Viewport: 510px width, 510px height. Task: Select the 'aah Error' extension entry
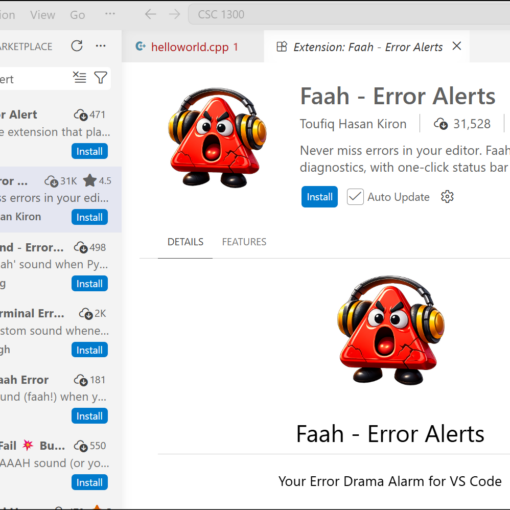(61, 398)
